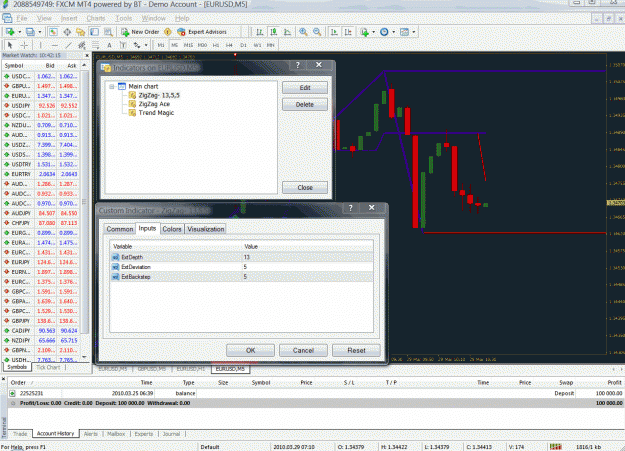Open the Templates icon

pyautogui.click(x=405, y=32)
